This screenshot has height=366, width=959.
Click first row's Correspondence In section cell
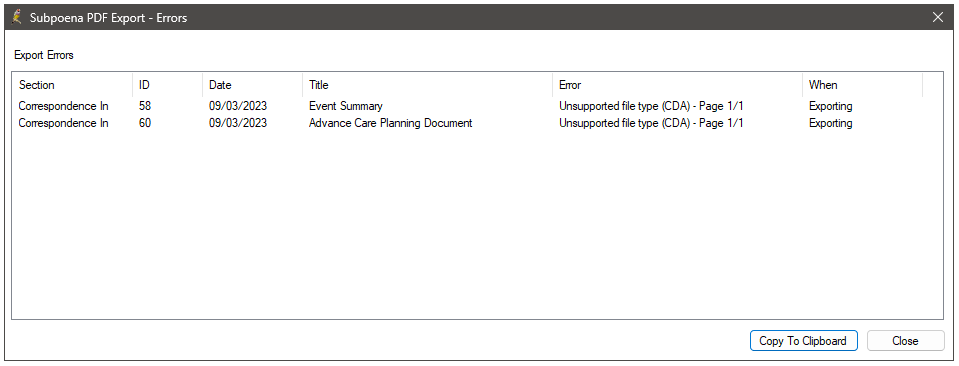click(64, 106)
